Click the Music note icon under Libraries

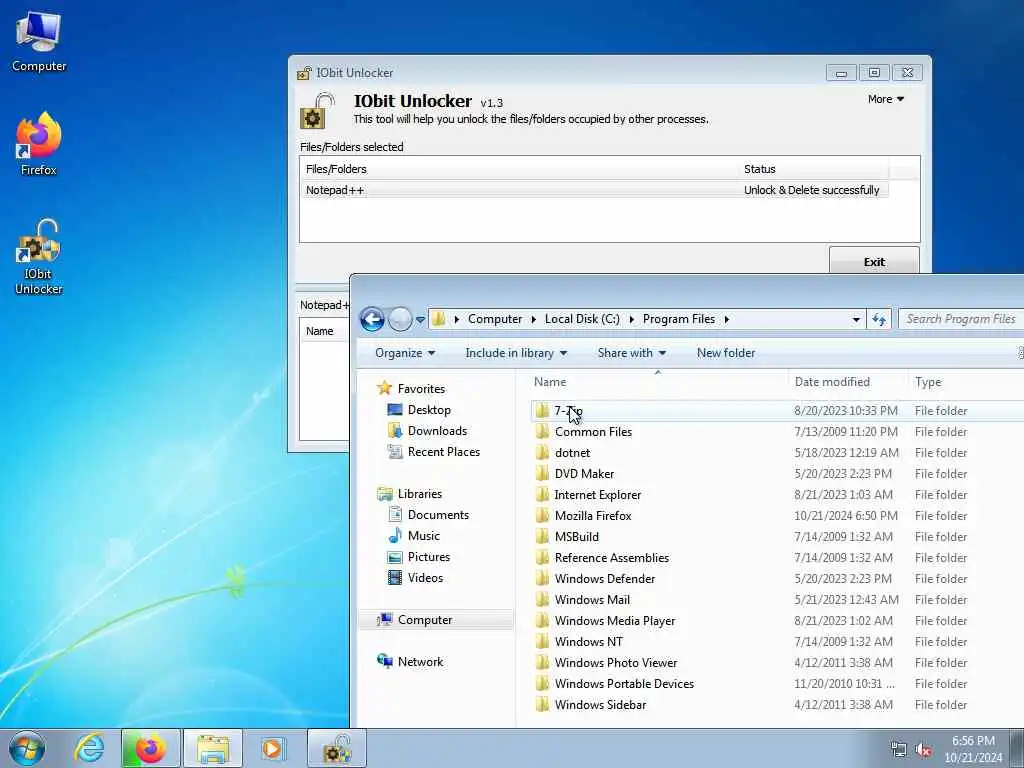tap(394, 536)
